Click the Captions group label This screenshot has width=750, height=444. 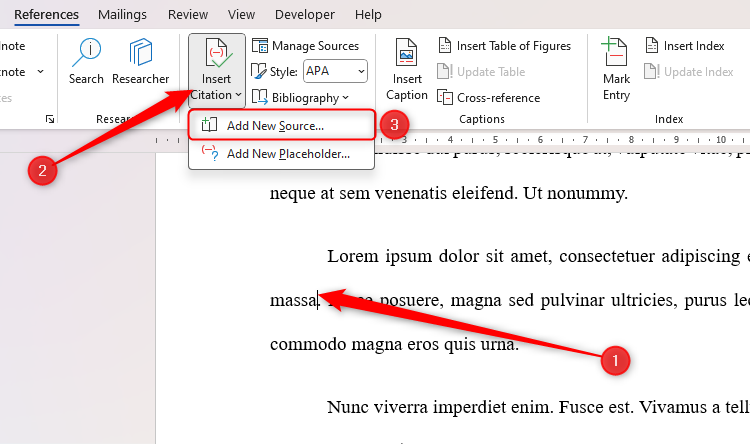click(482, 119)
